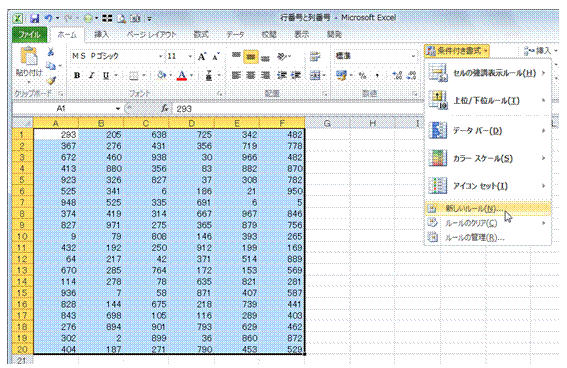This screenshot has width=567, height=368.
Task: Click the Undo arrow icon
Action: tap(48, 18)
